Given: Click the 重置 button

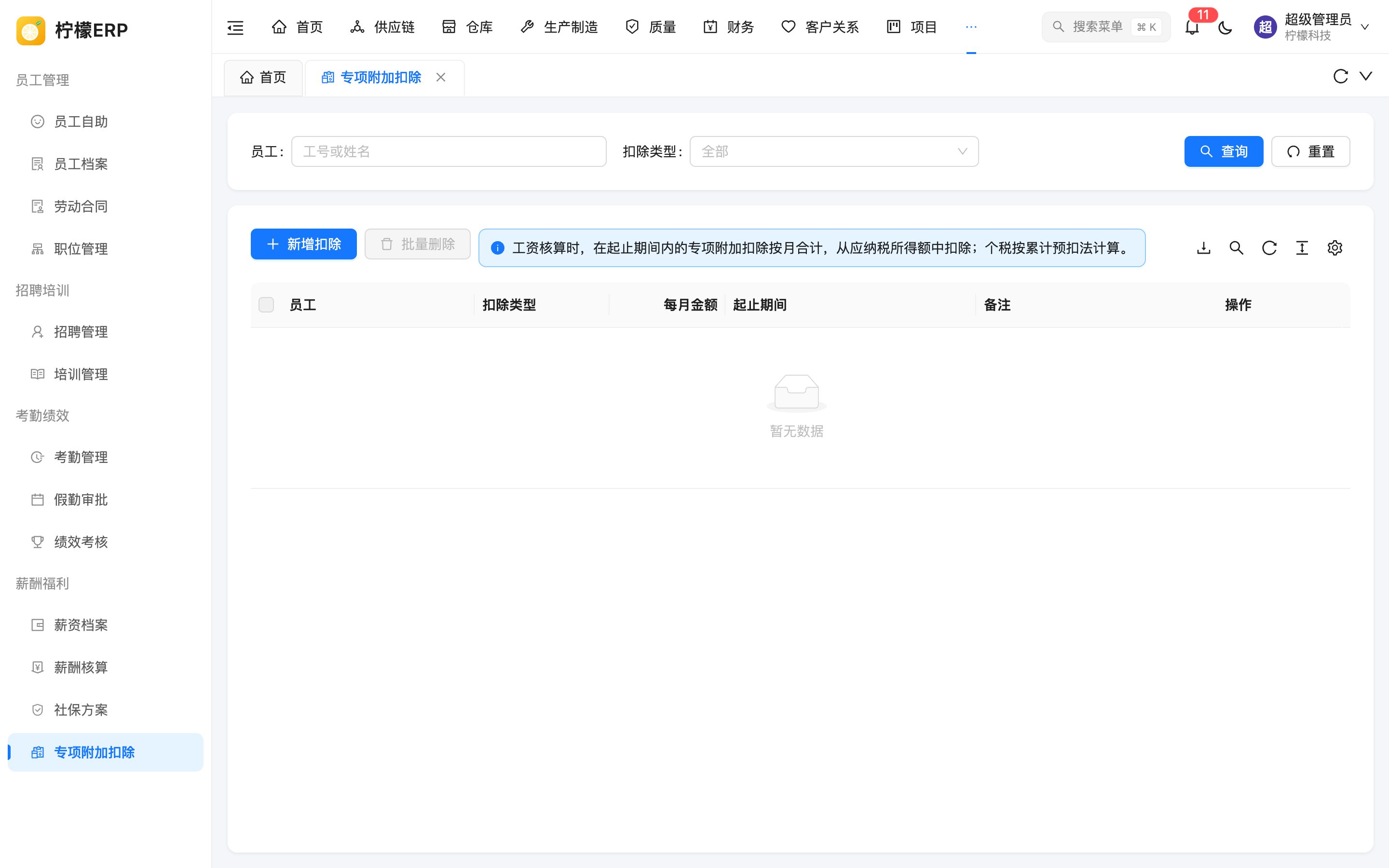Looking at the screenshot, I should tap(1310, 151).
